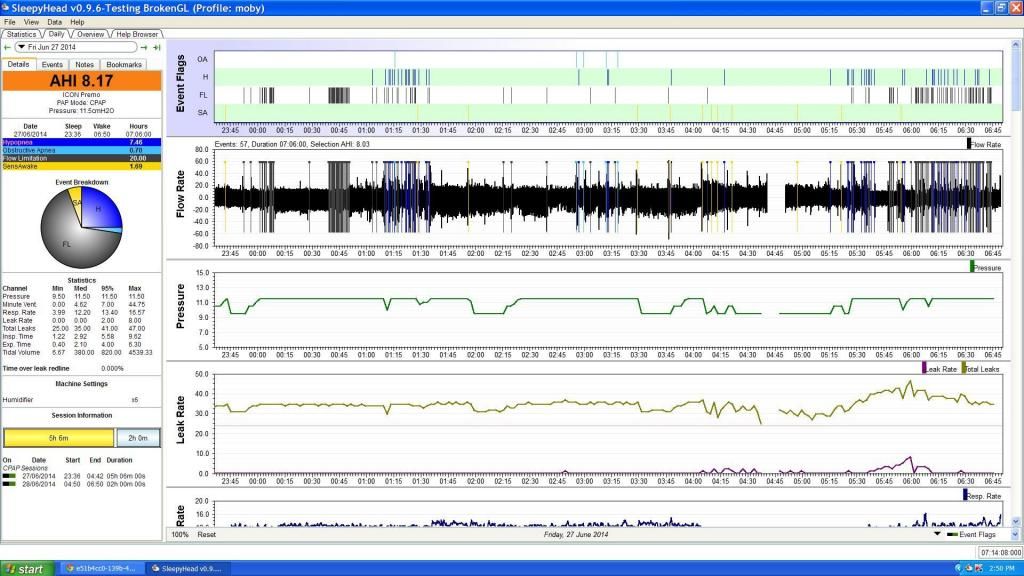Click the Flow Rate graph title
The image size is (1024, 576).
[x=181, y=194]
